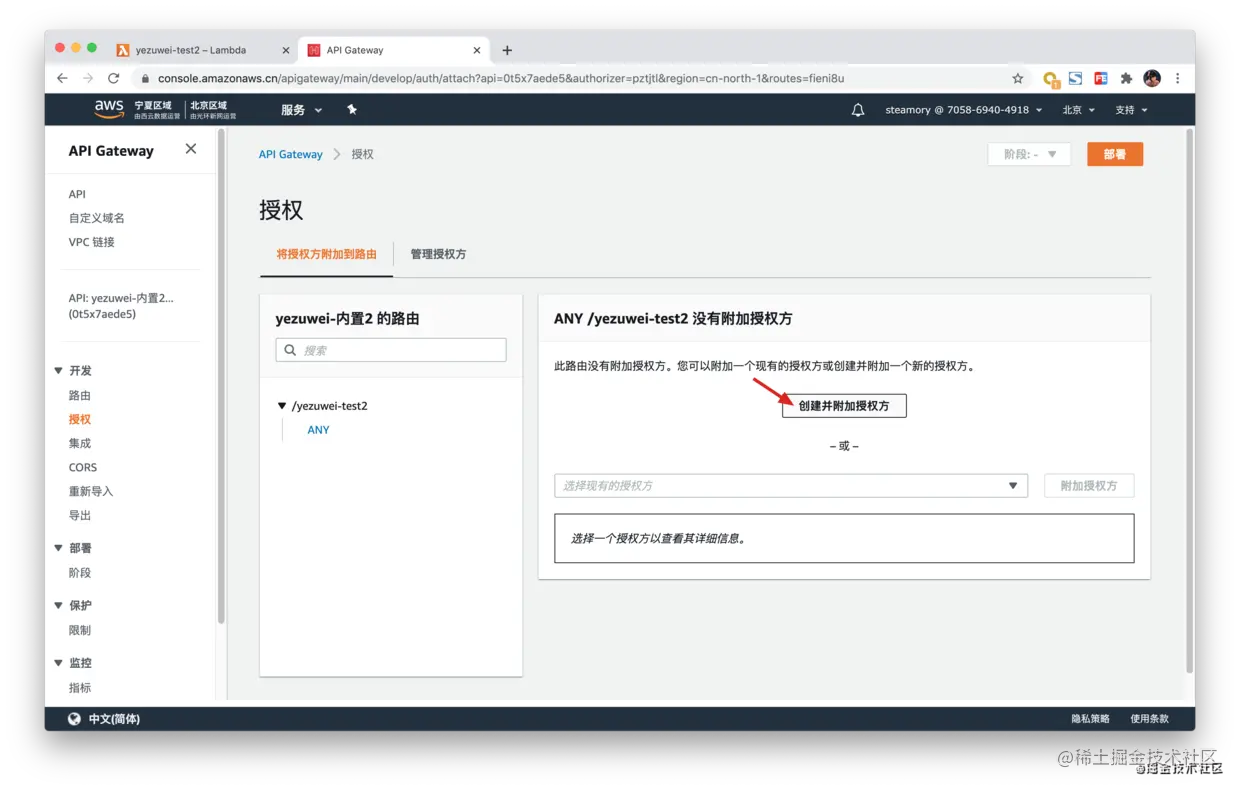Click browser back arrow

63,78
